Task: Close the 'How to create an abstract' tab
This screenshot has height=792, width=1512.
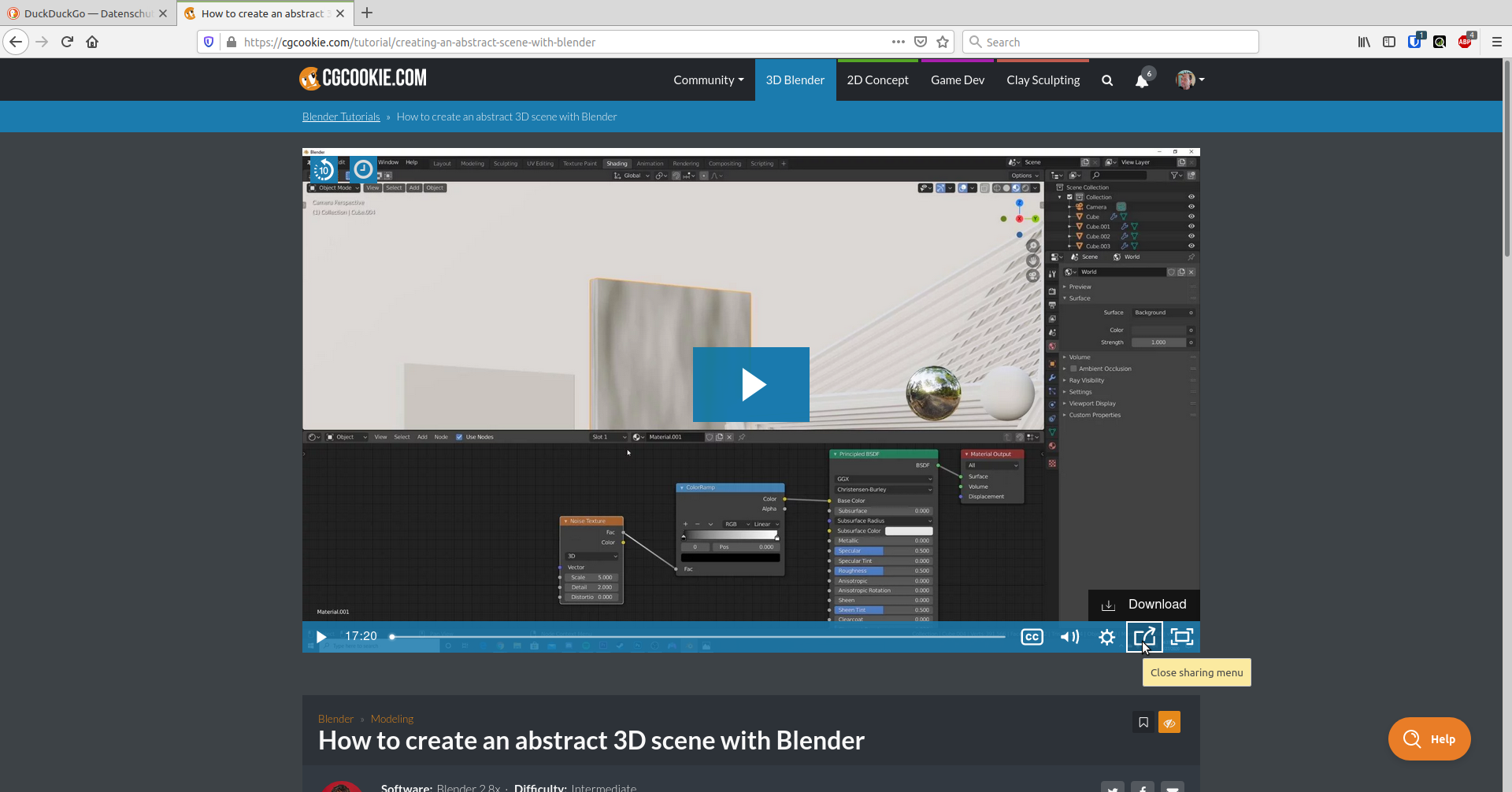Action: tap(340, 13)
